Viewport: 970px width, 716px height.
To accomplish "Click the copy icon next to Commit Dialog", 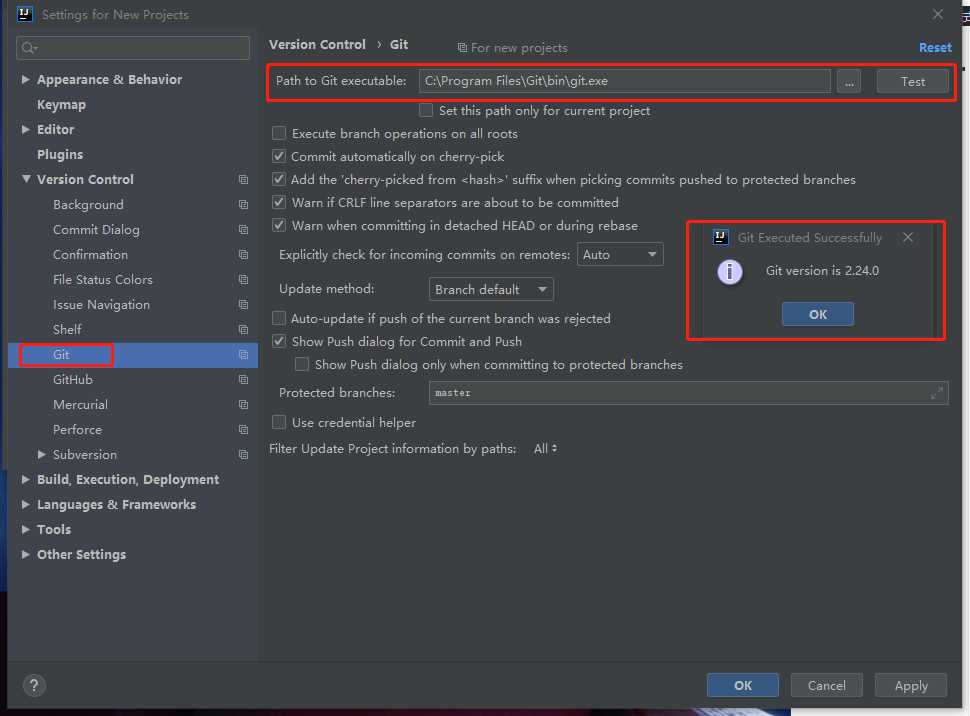I will 243,230.
